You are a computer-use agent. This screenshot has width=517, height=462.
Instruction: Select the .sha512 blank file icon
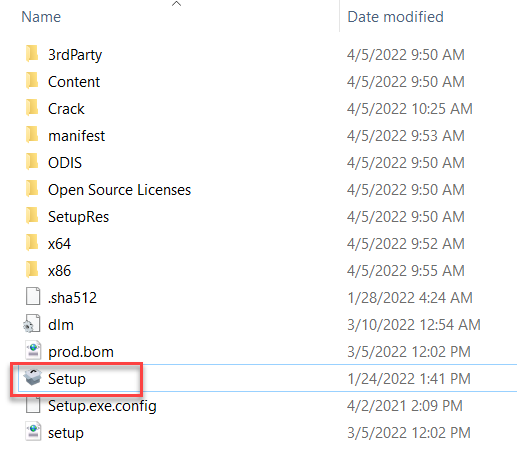[x=33, y=297]
